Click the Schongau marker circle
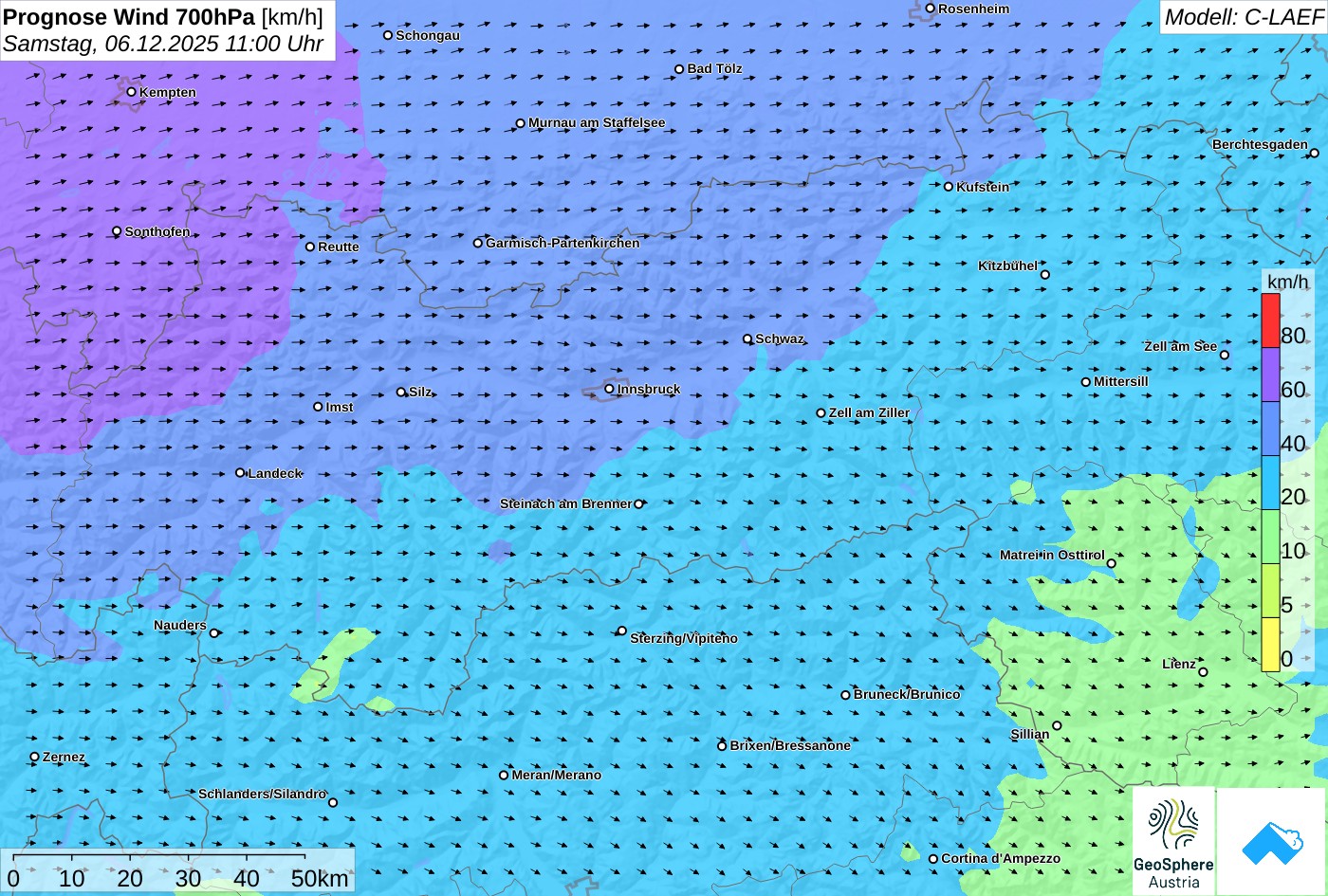The image size is (1328, 896). (388, 35)
